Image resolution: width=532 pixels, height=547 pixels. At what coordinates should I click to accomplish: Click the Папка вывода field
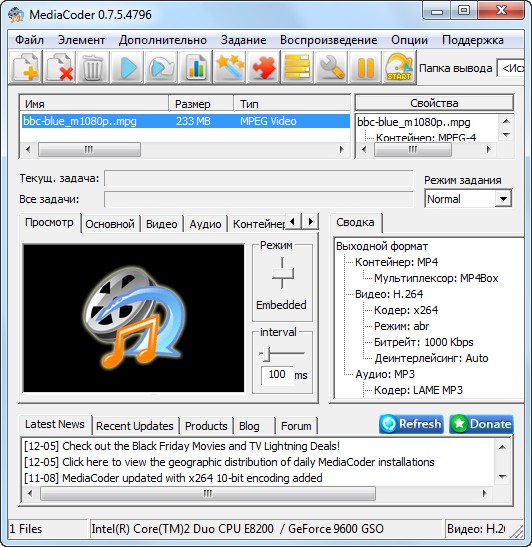point(510,68)
